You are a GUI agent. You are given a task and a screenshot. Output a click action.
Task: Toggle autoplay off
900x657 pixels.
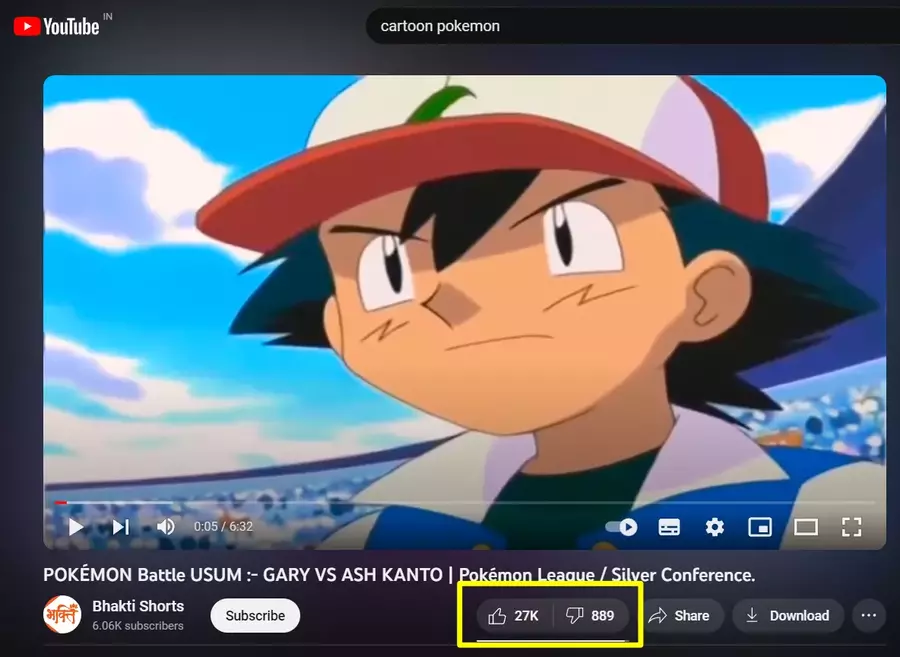620,526
